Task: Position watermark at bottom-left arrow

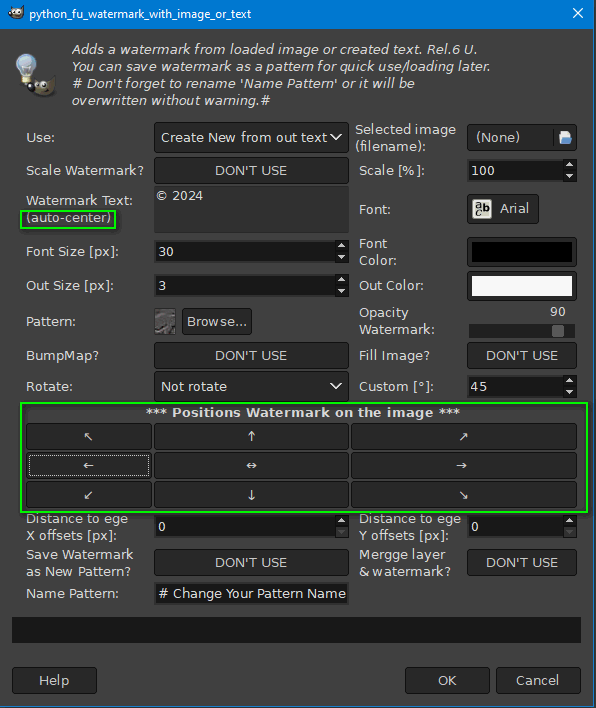Action: 89,495
